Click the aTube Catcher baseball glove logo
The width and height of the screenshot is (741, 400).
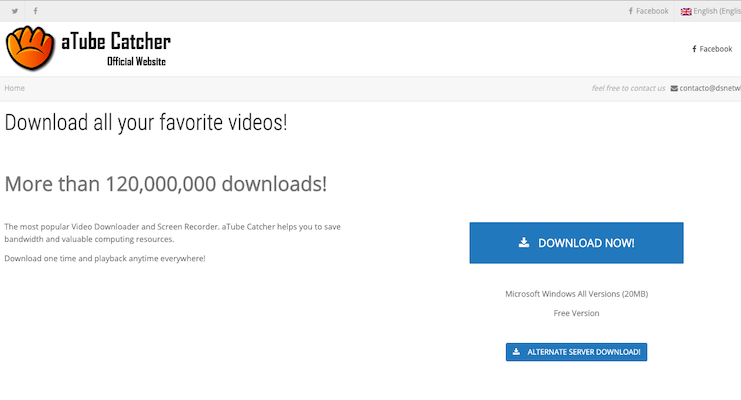pos(29,48)
